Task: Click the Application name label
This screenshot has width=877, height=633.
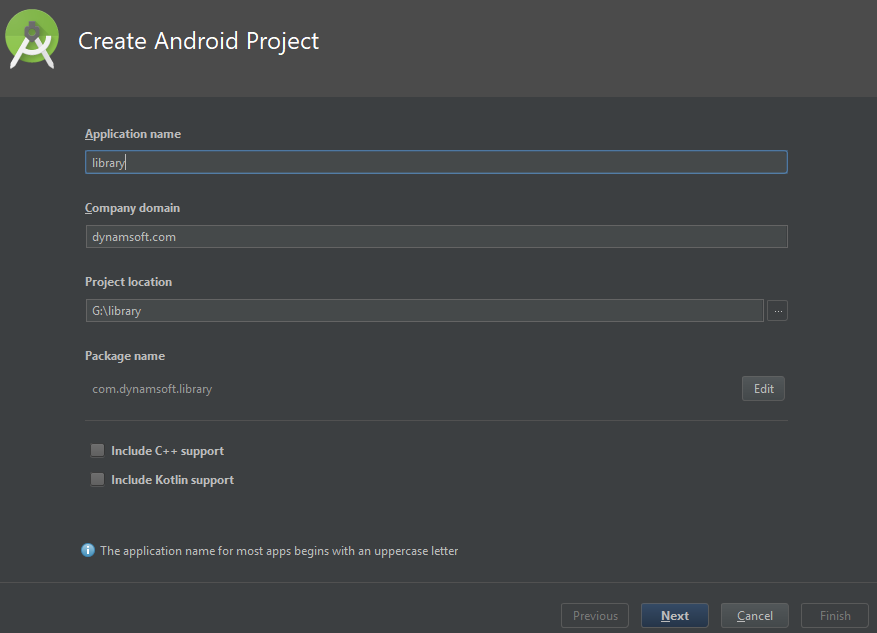Action: coord(133,134)
